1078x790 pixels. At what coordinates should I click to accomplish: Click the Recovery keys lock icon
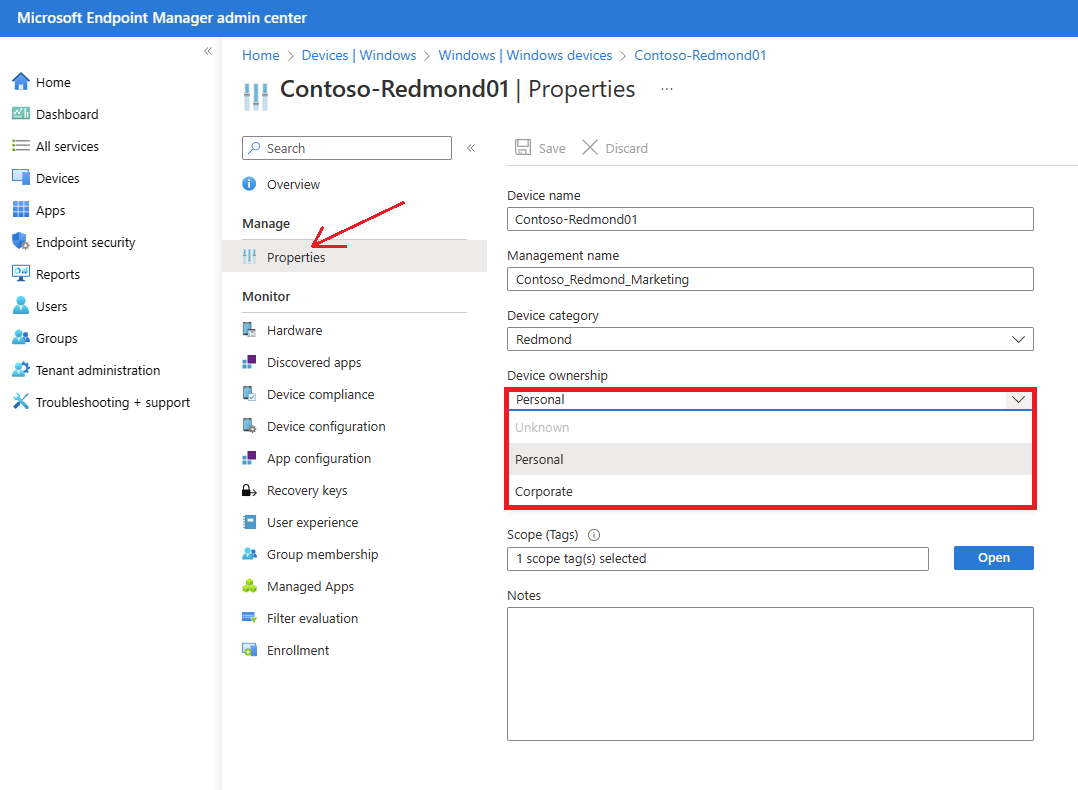(250, 490)
